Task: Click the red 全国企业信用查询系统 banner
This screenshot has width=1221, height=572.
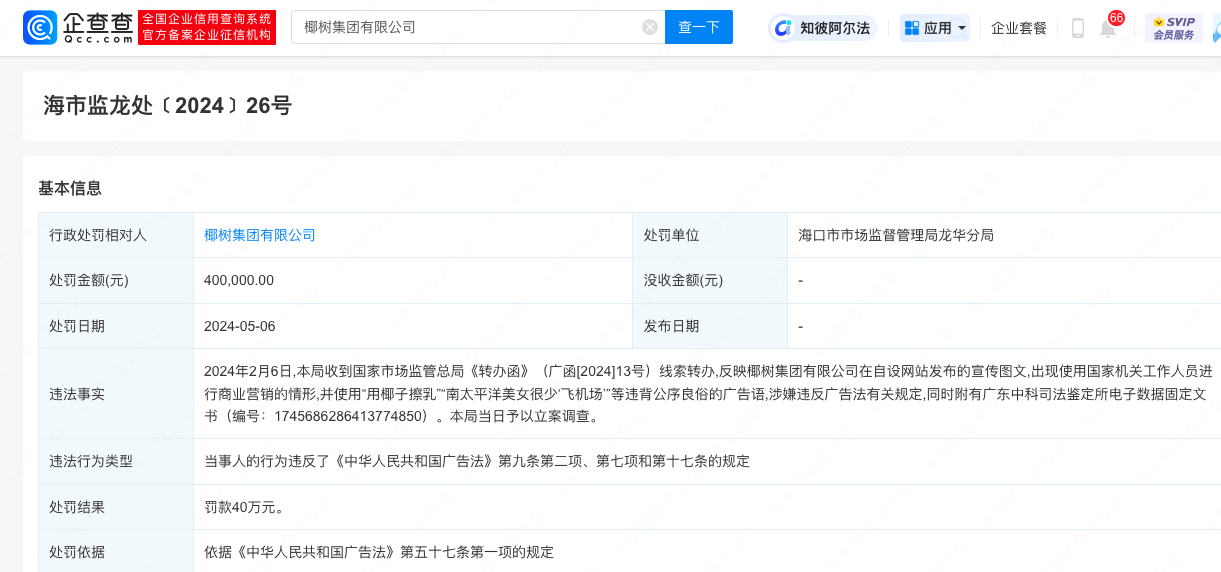Action: tap(207, 27)
